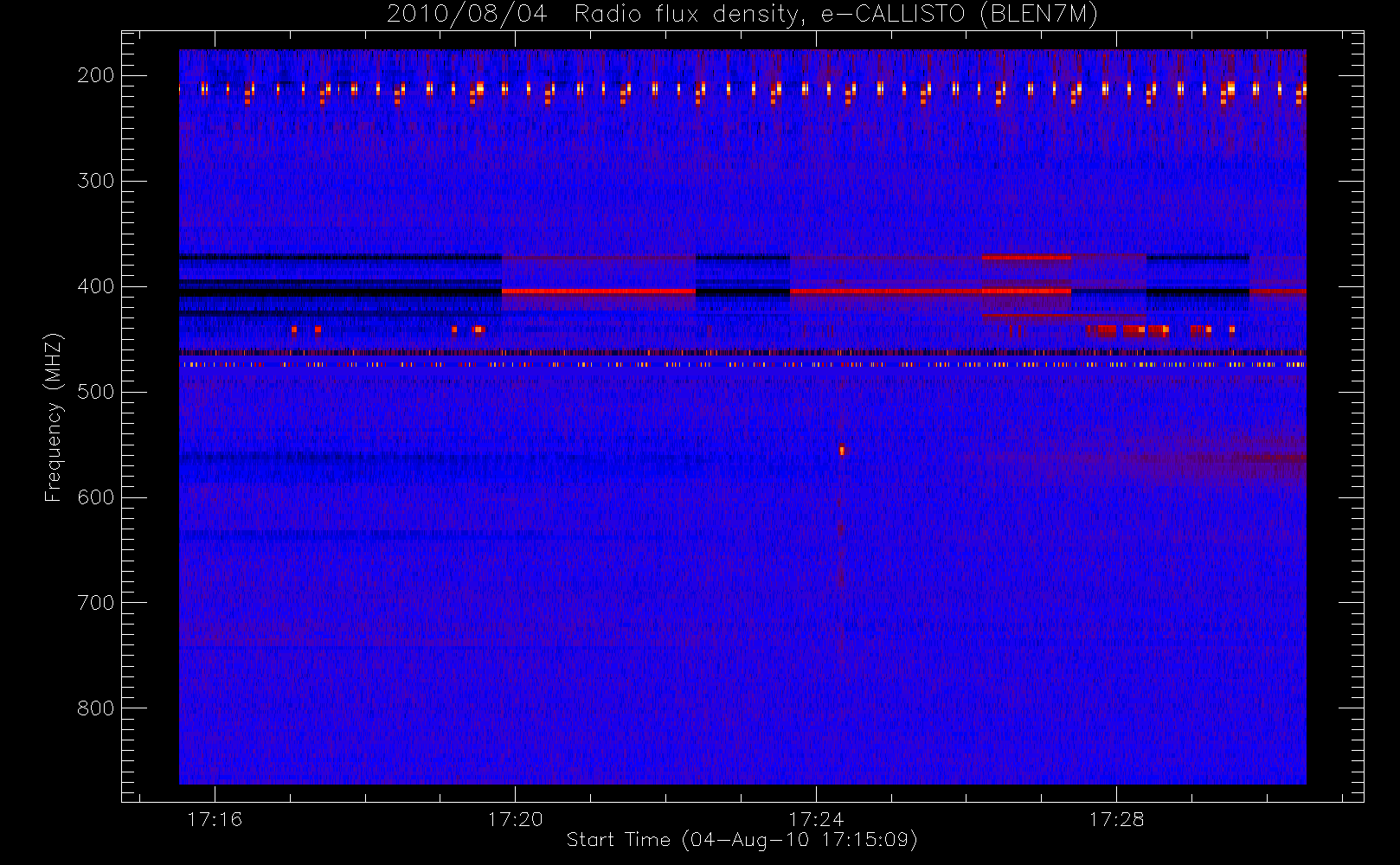The width and height of the screenshot is (1400, 865).
Task: Click the '300' frequency tick label
Action: point(96,181)
